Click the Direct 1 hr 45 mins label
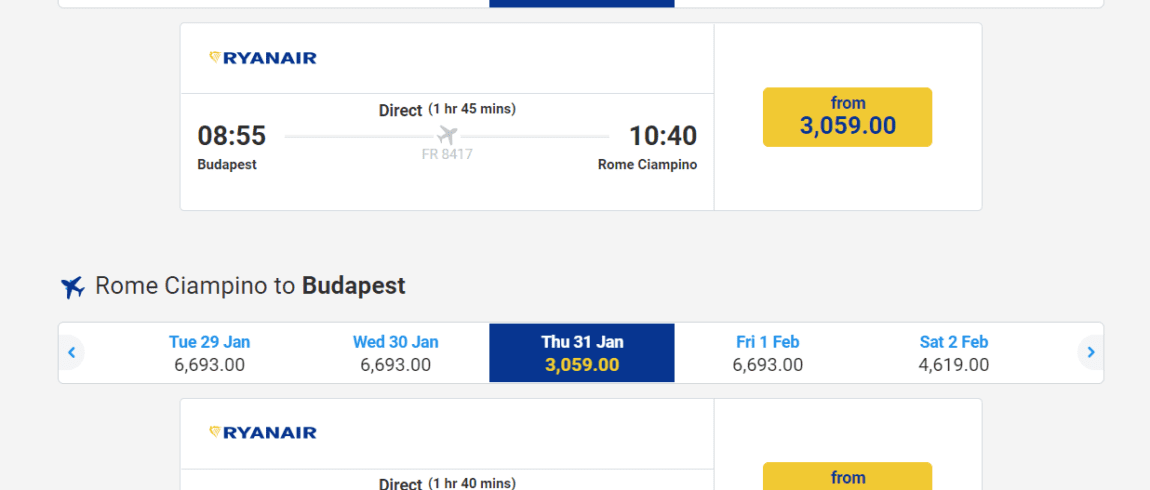This screenshot has height=490, width=1150. point(447,110)
